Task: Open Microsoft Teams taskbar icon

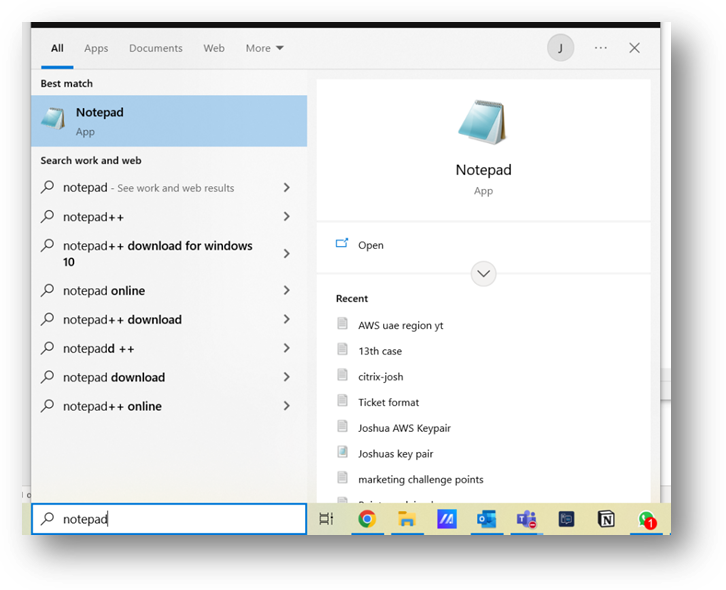Action: coord(526,519)
